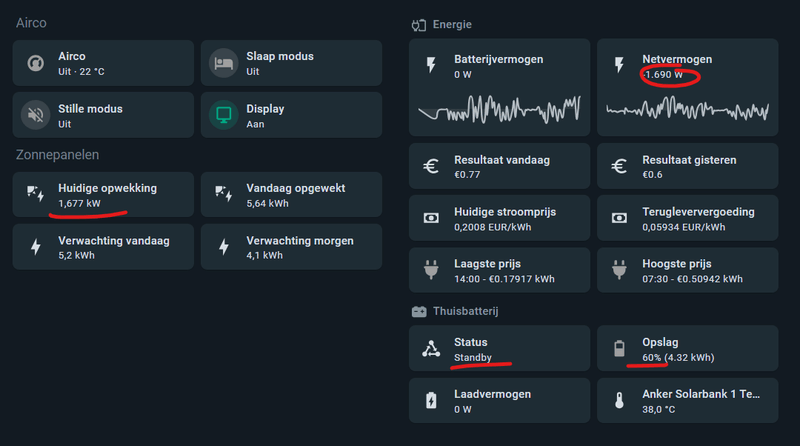Click the 1,677 kW value
The image size is (800, 446).
coord(79,203)
